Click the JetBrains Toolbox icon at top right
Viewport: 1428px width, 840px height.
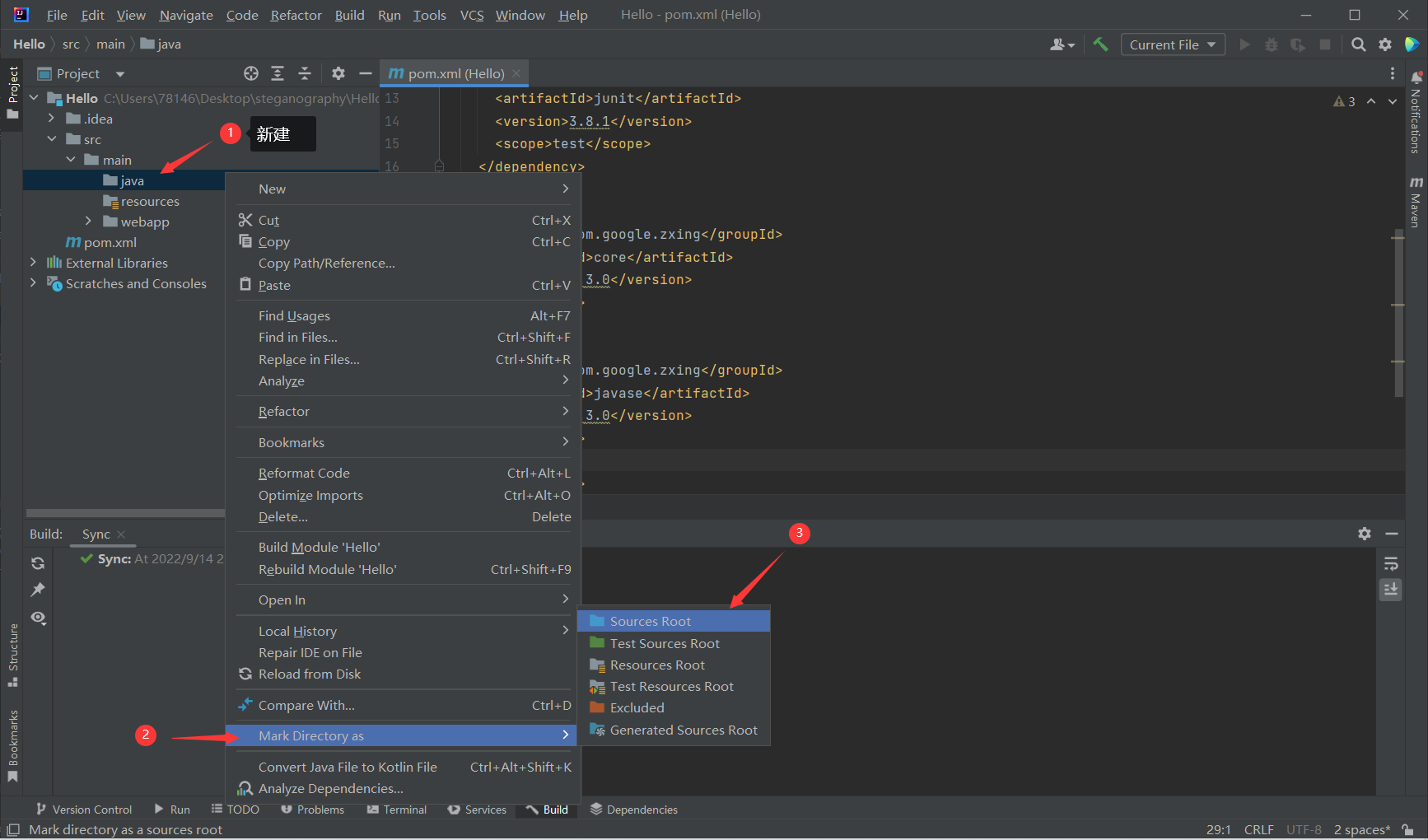1412,44
